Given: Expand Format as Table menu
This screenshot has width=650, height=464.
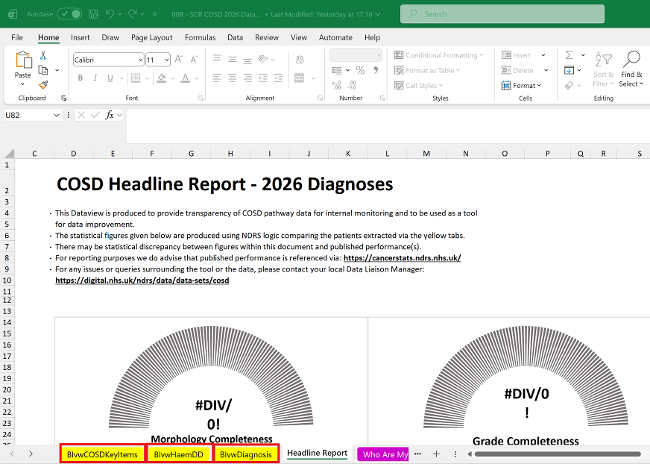Looking at the screenshot, I should (427, 70).
